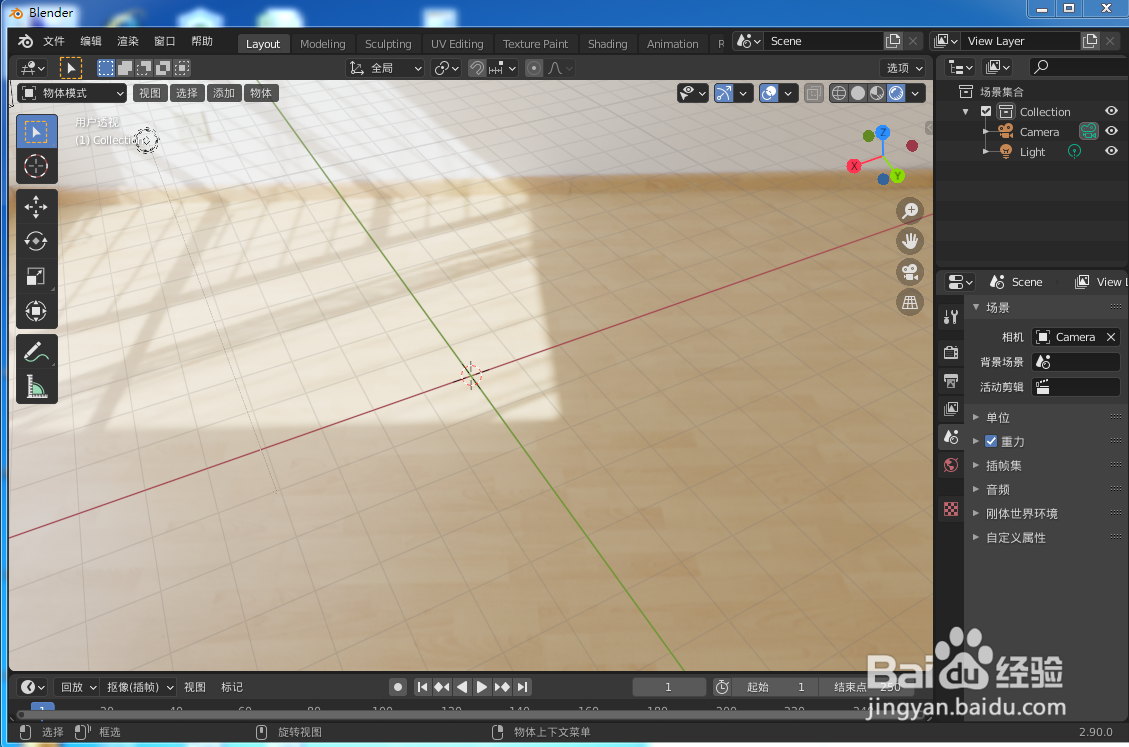Expand the 刚体世界环境 rigid body world panel
1129x747 pixels.
tap(1022, 514)
